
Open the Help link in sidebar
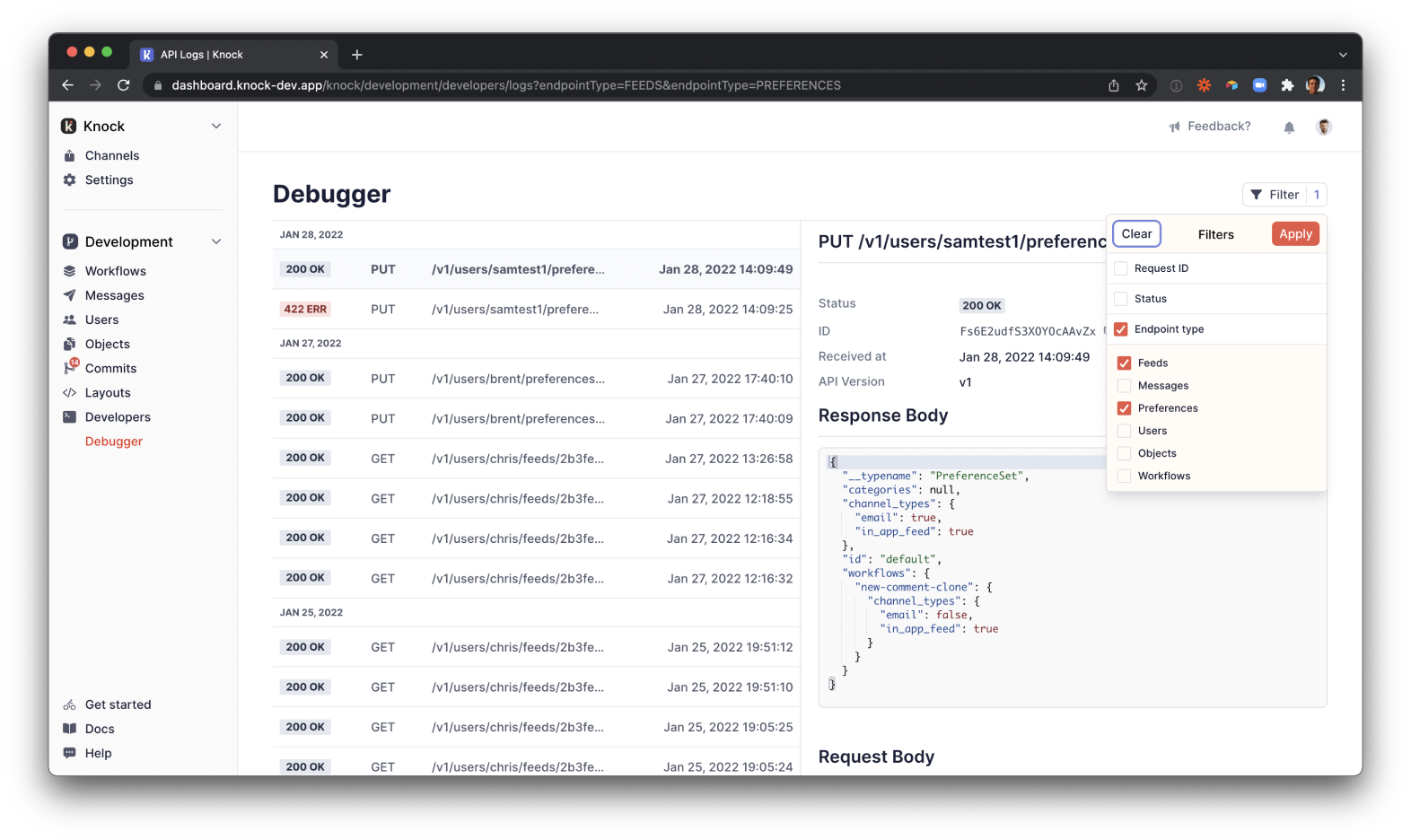click(x=99, y=753)
